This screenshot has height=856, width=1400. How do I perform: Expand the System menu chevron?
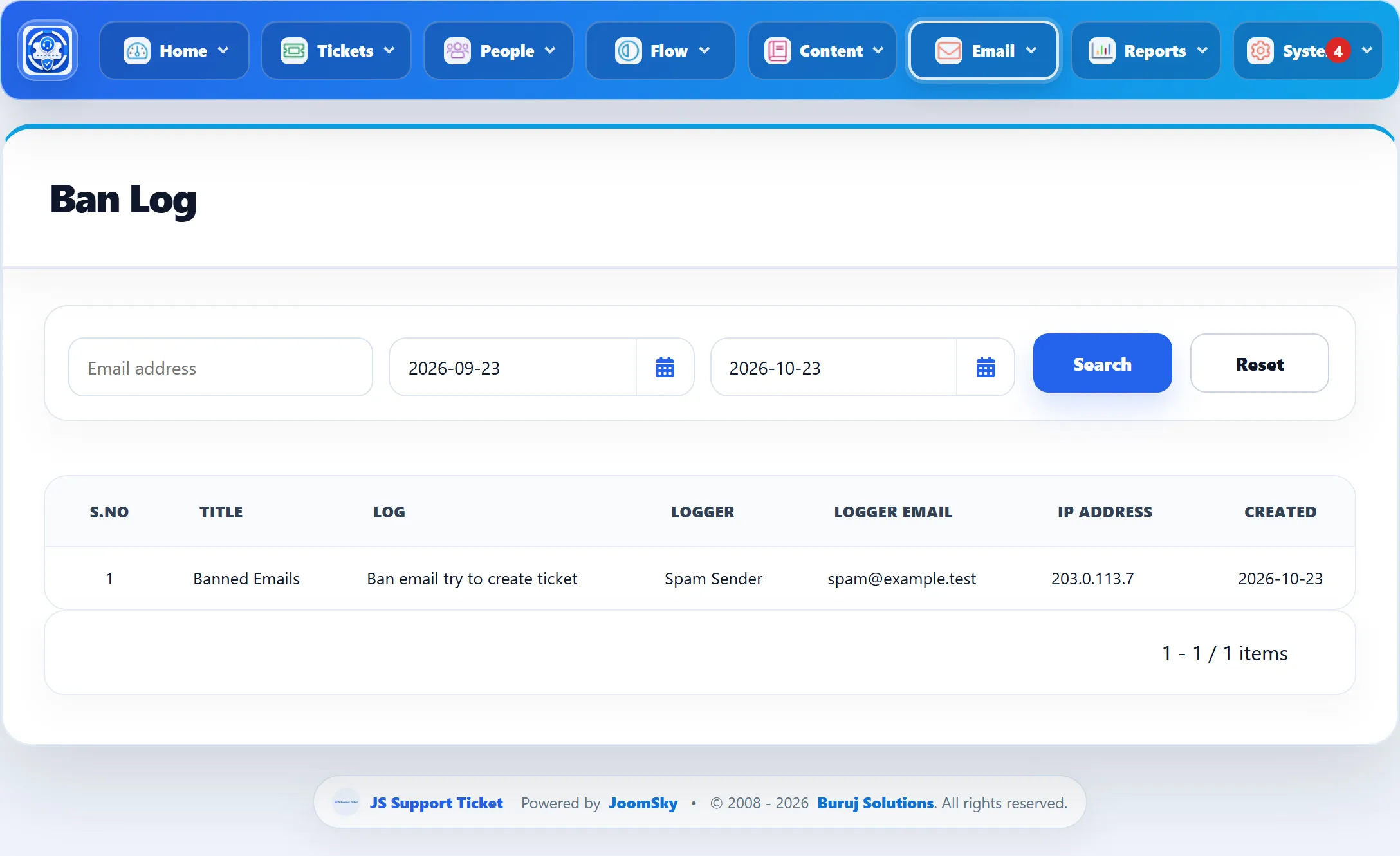click(x=1367, y=50)
